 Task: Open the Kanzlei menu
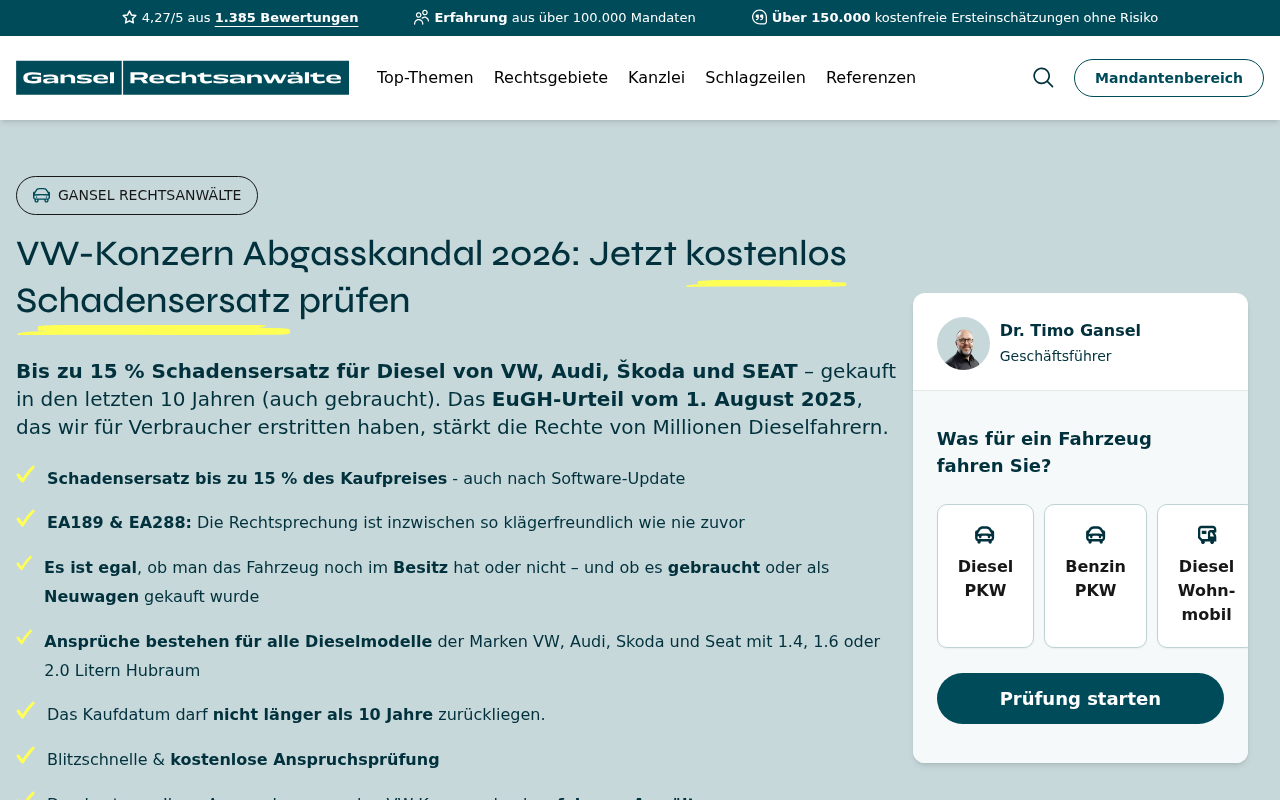pos(656,78)
